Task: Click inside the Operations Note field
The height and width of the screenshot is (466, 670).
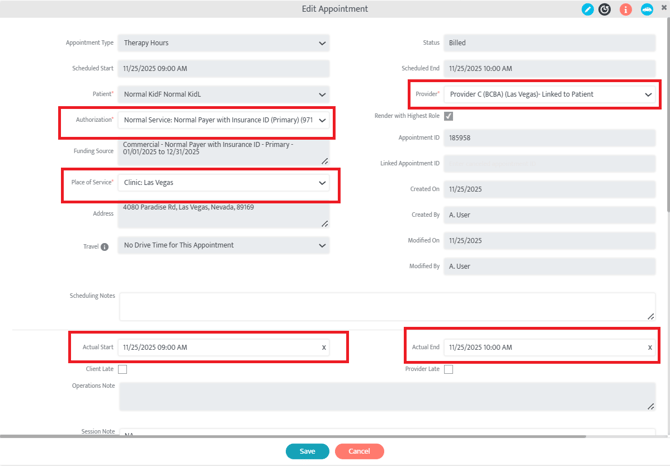Action: coord(385,395)
